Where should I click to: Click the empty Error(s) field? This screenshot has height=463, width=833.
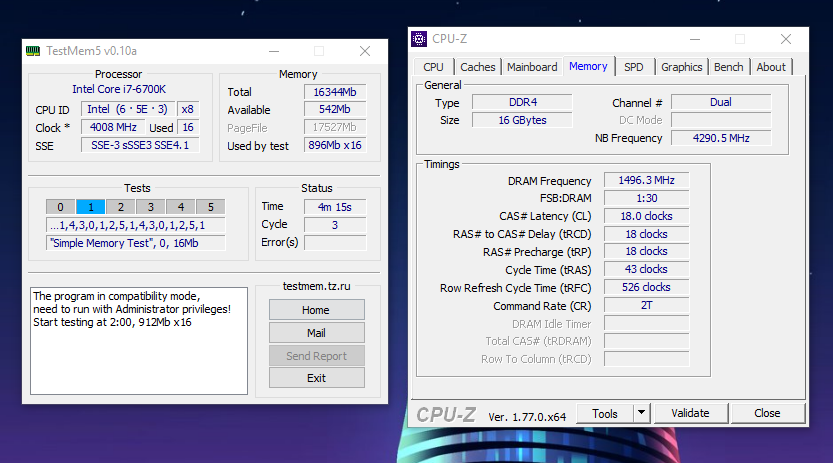(335, 243)
